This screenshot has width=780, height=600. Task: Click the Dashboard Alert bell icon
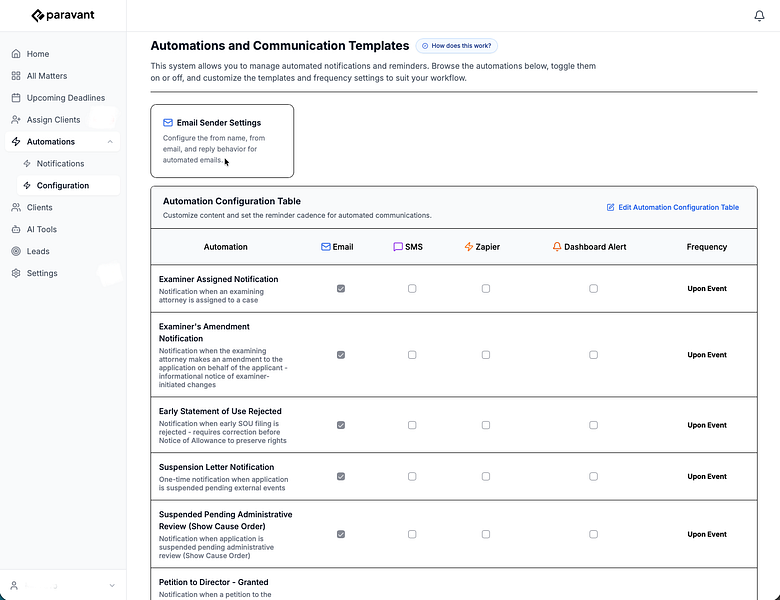coord(557,247)
